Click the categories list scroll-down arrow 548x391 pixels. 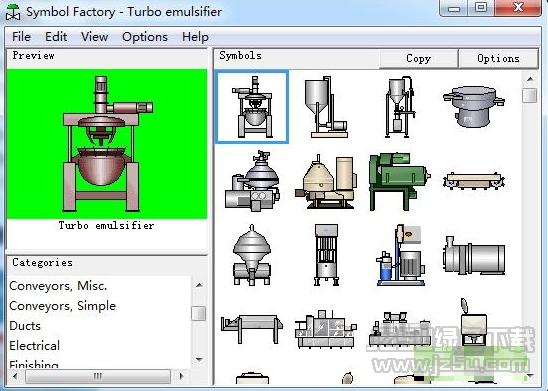[x=199, y=359]
